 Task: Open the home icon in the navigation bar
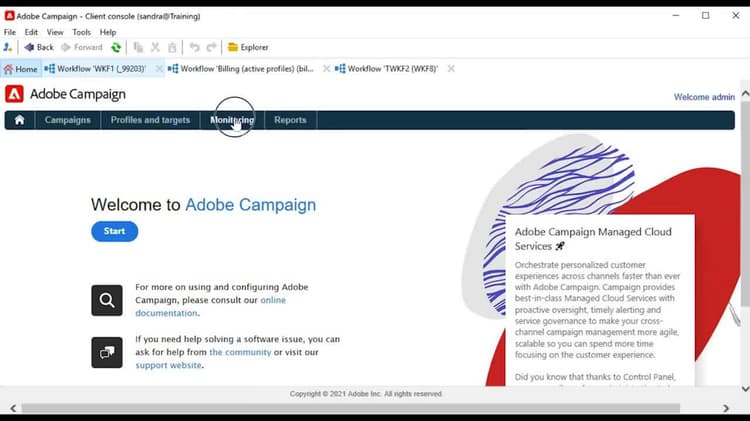pos(20,120)
